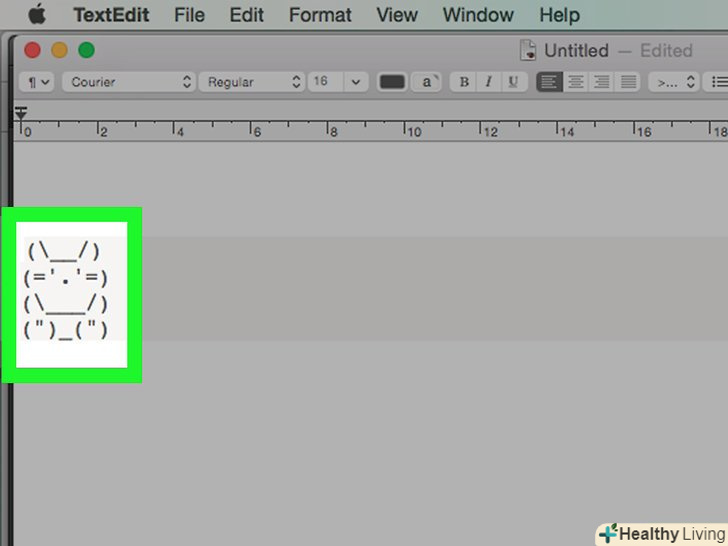Open the list bullets and numbering button
The height and width of the screenshot is (546, 728).
click(x=716, y=82)
